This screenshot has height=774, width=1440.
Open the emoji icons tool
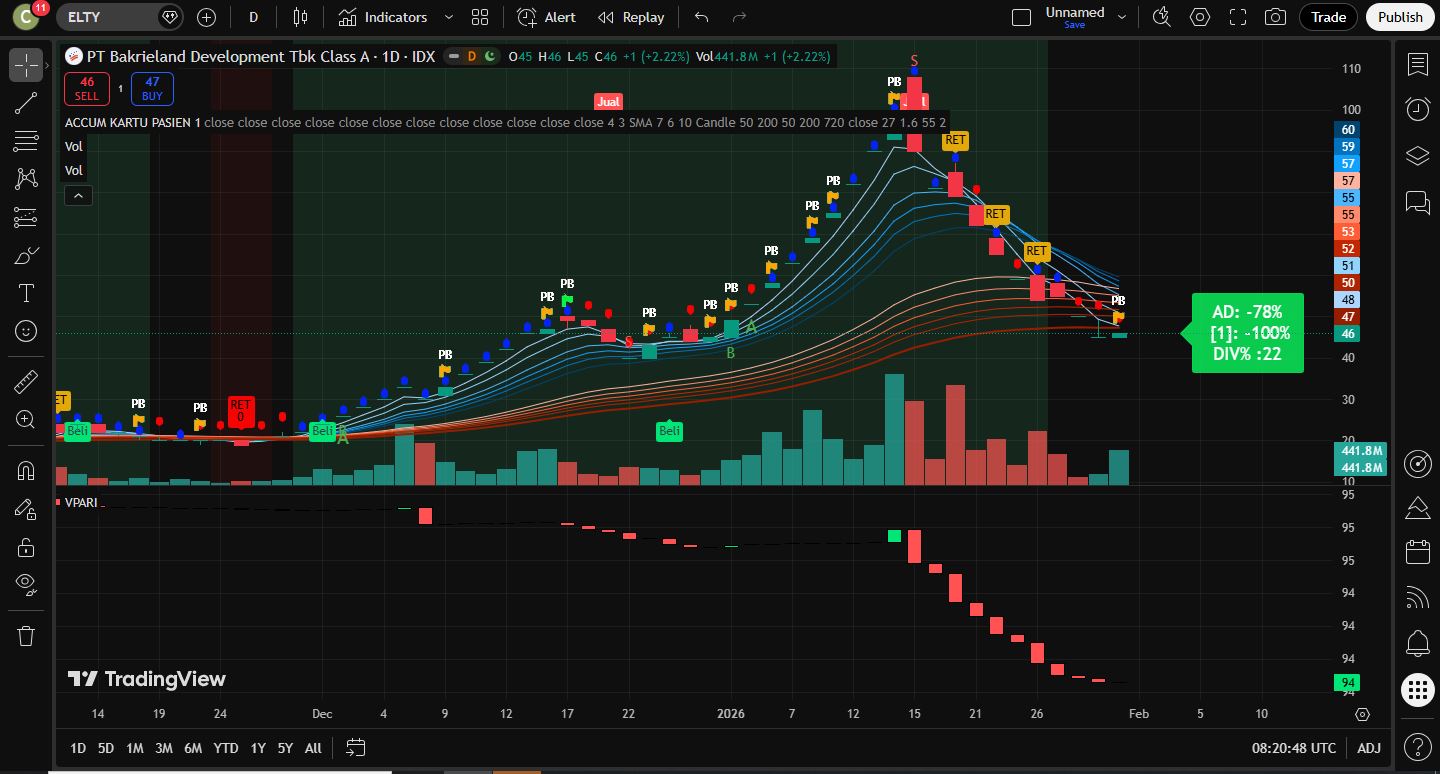click(26, 331)
